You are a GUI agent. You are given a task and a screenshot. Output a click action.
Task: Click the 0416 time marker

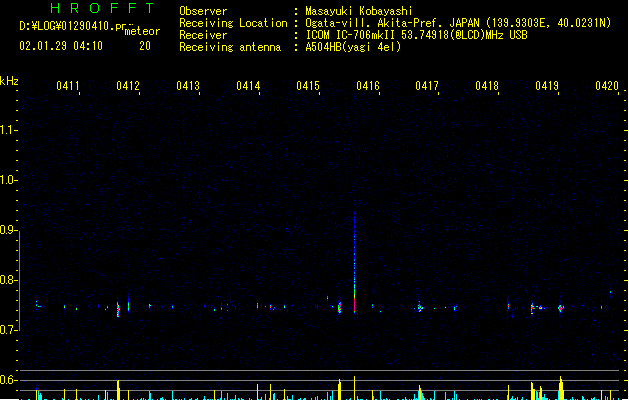pos(368,86)
